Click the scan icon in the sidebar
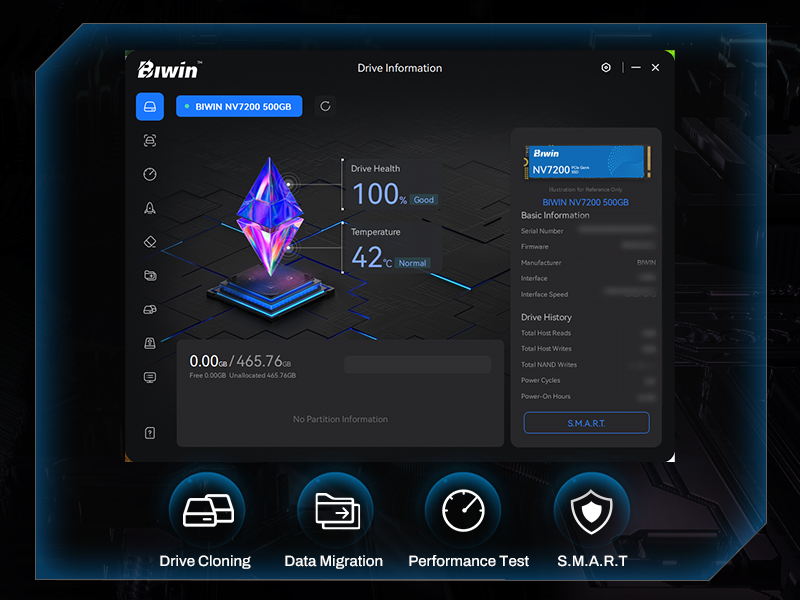 coord(150,141)
